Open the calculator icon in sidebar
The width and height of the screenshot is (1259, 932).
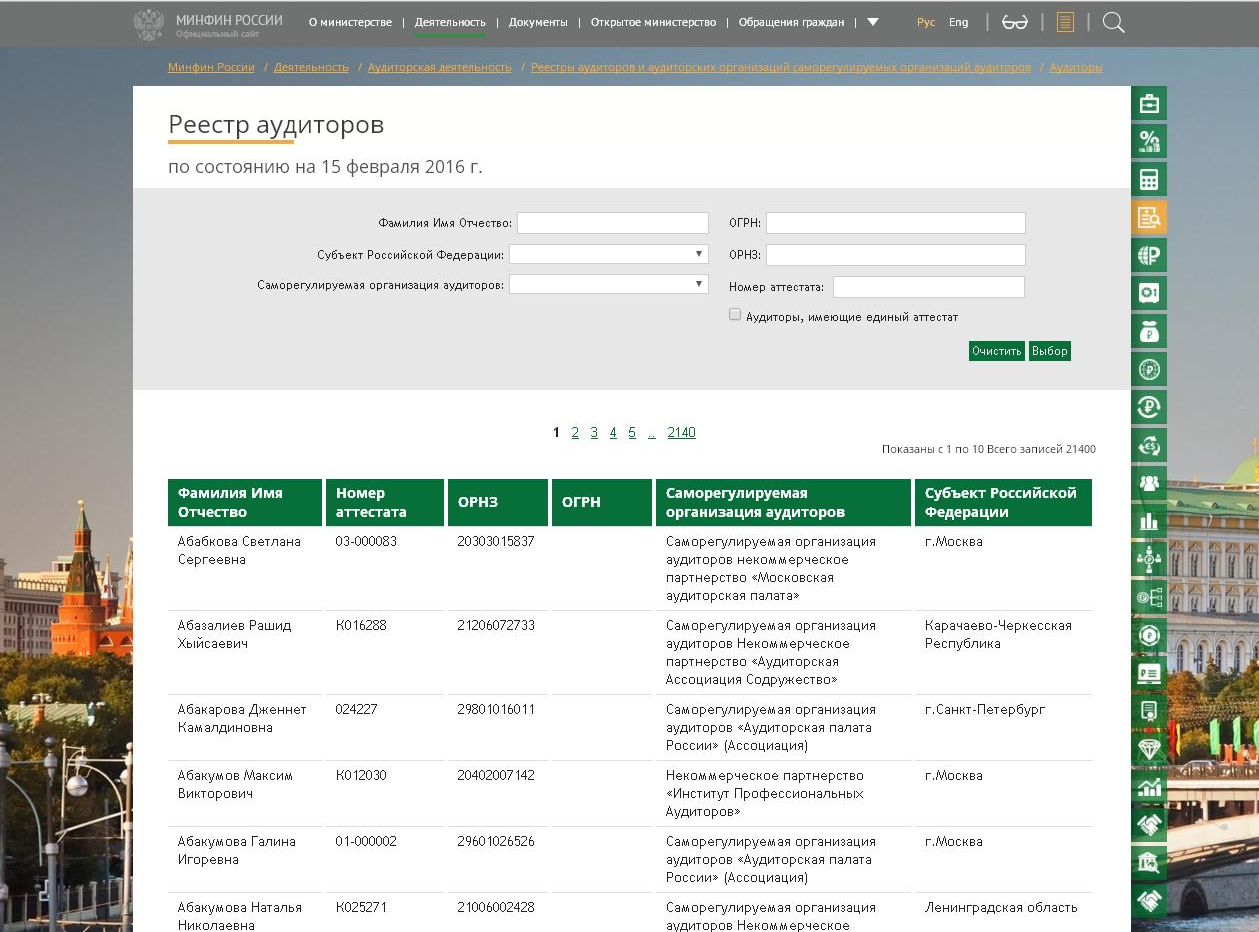1148,180
